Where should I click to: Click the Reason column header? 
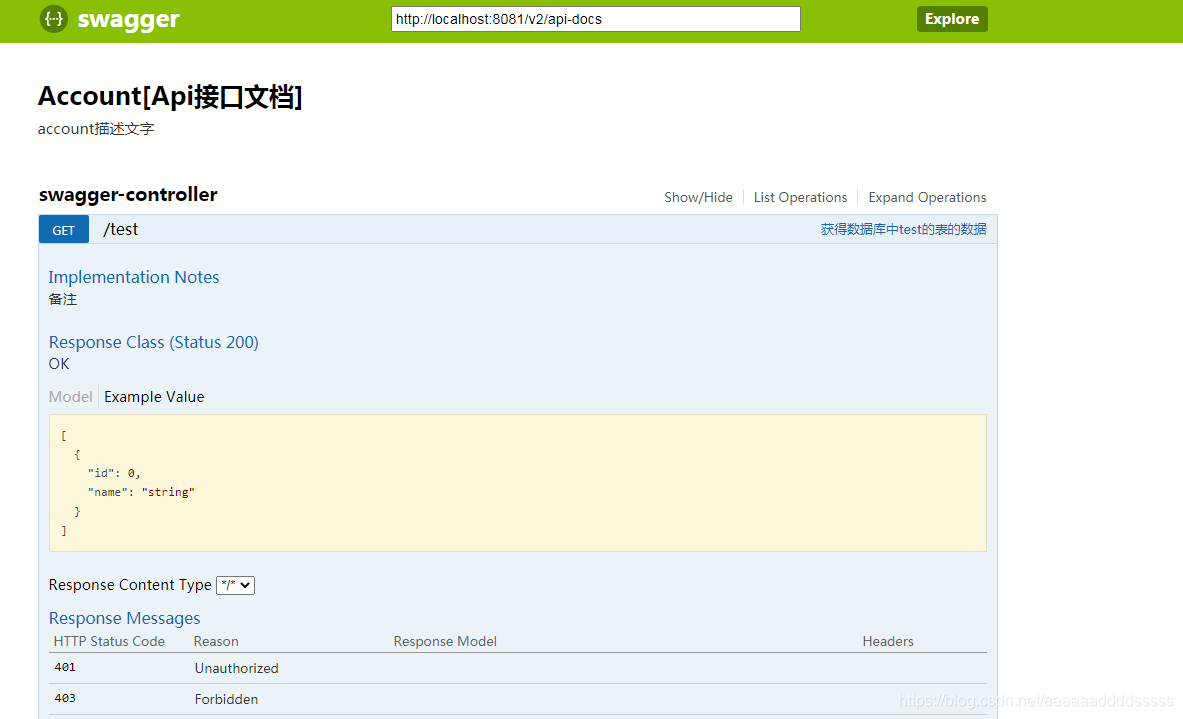pos(216,641)
